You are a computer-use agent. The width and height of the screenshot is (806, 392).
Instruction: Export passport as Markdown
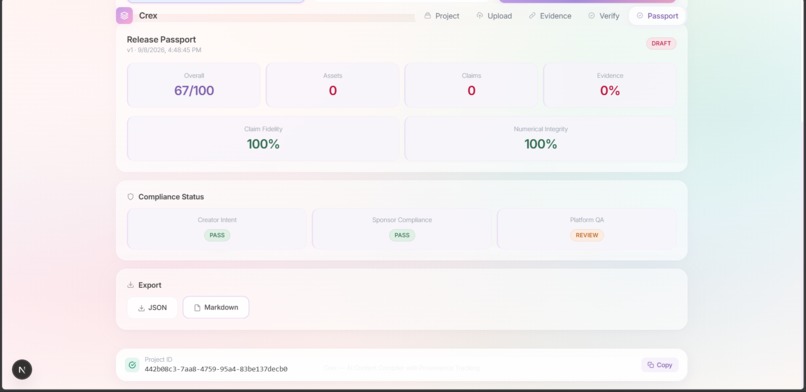pyautogui.click(x=216, y=307)
